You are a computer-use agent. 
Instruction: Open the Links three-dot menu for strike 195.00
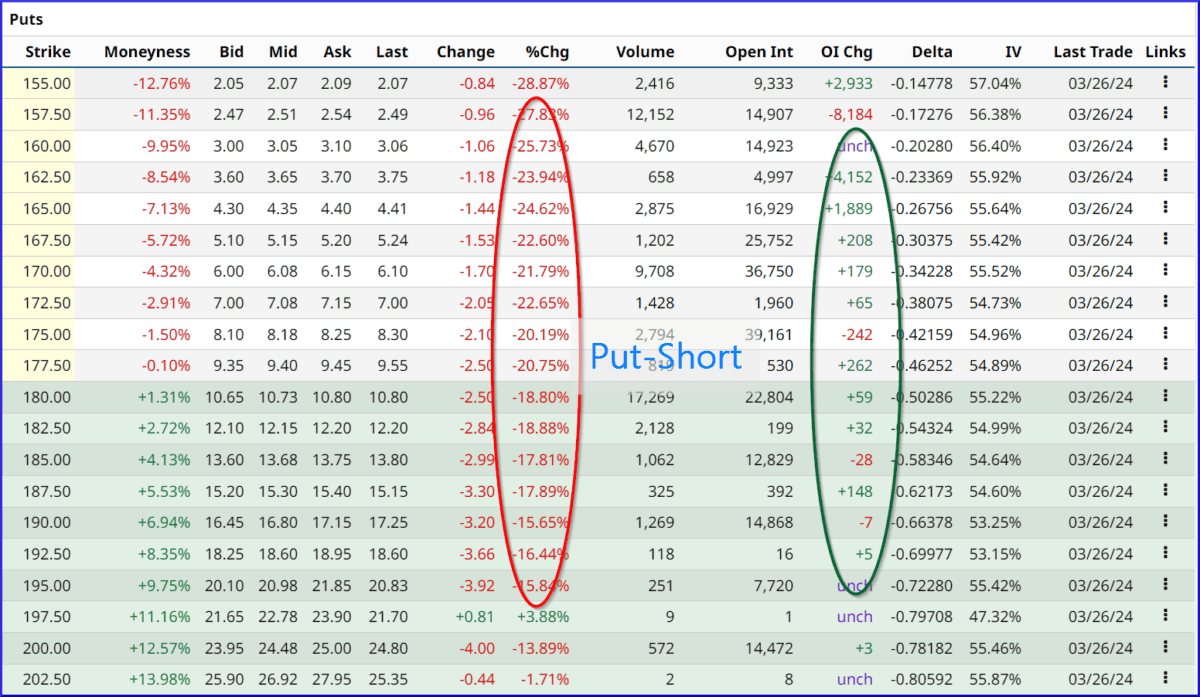click(1165, 585)
